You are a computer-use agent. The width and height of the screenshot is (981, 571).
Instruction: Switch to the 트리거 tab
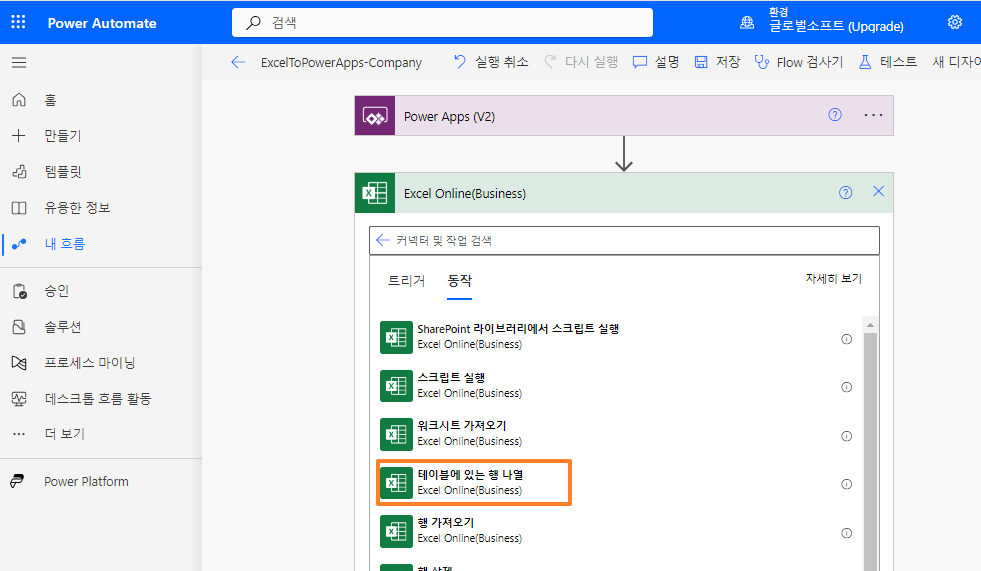tap(407, 281)
